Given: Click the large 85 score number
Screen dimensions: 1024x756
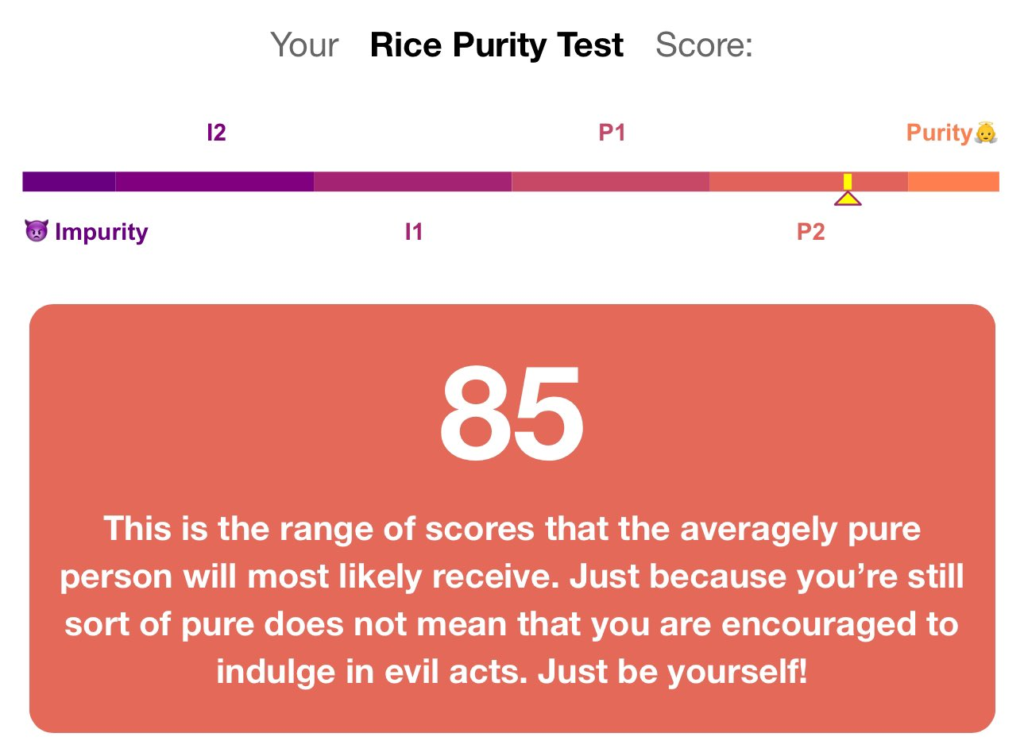Looking at the screenshot, I should 511,413.
